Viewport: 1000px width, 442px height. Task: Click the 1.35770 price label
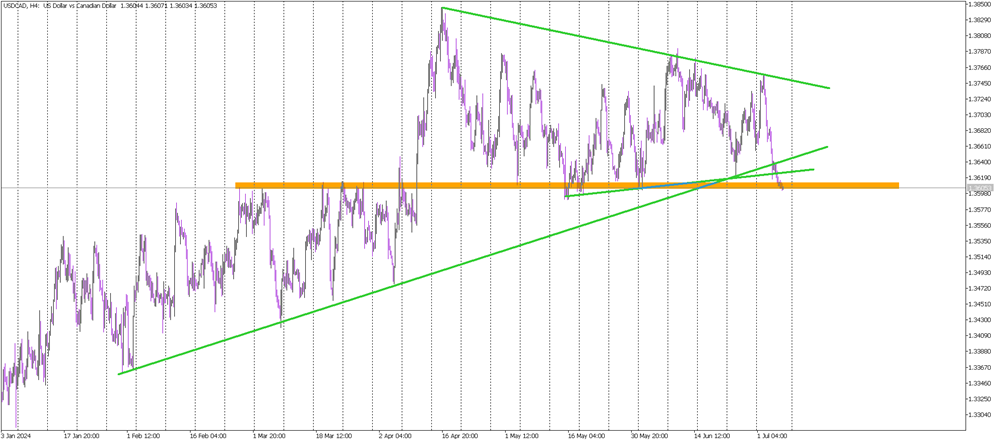981,209
